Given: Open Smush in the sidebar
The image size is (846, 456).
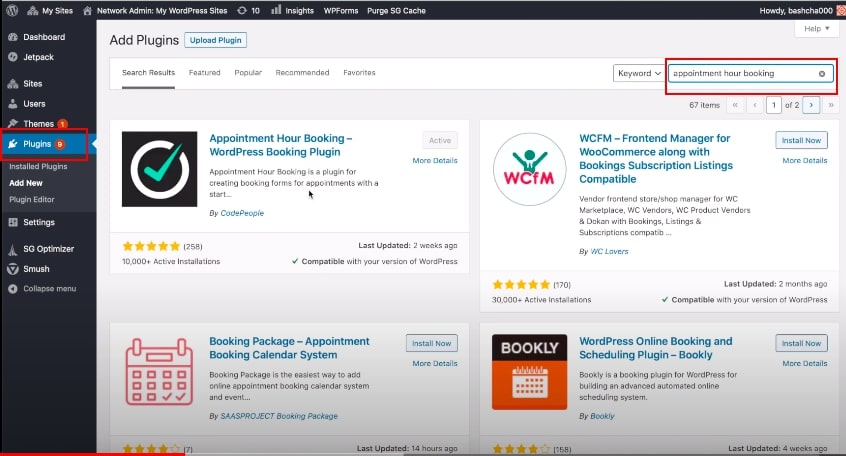Looking at the screenshot, I should click(36, 269).
